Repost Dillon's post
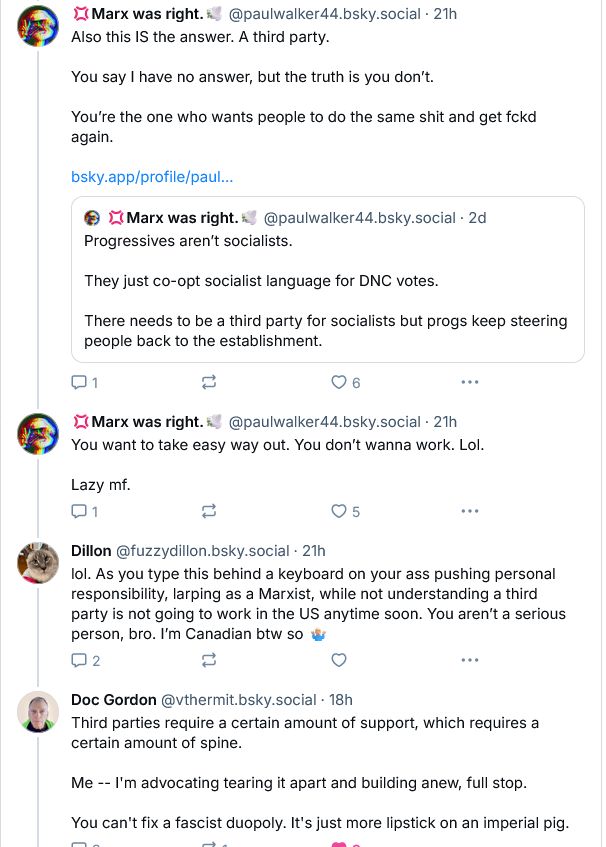This screenshot has height=847, width=606. [209, 660]
